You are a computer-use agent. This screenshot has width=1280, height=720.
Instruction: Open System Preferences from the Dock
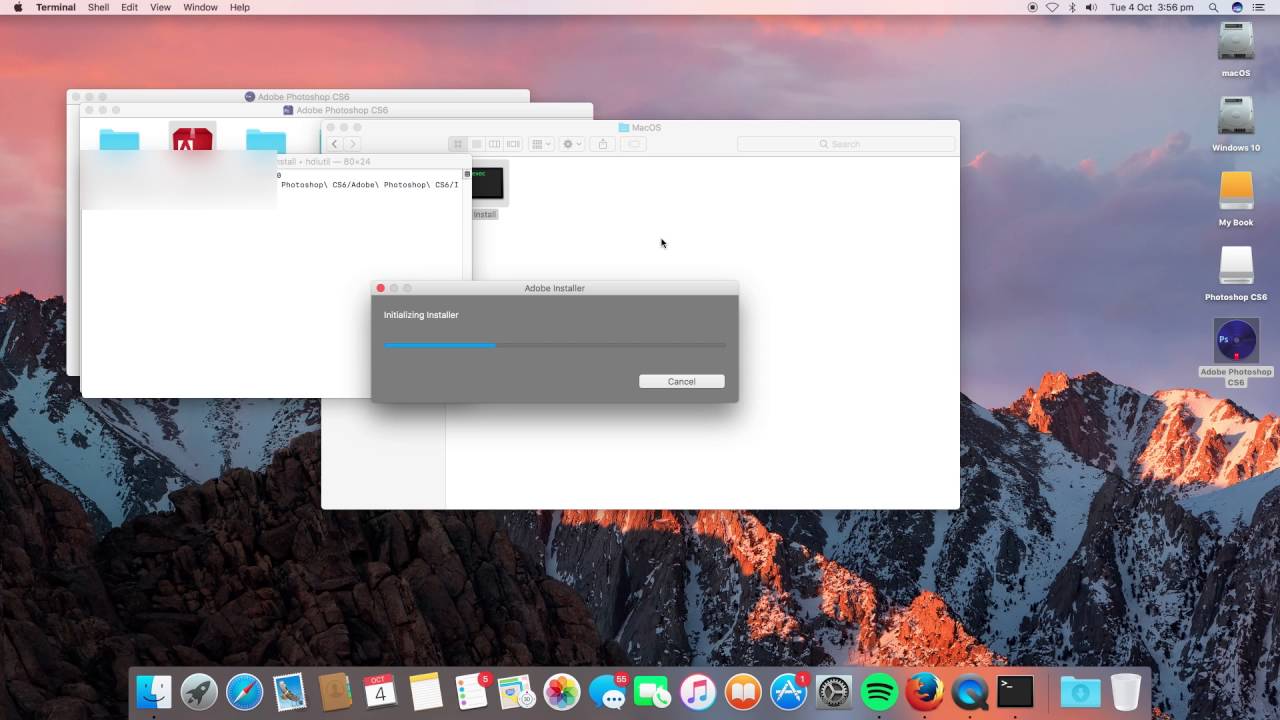(x=834, y=692)
